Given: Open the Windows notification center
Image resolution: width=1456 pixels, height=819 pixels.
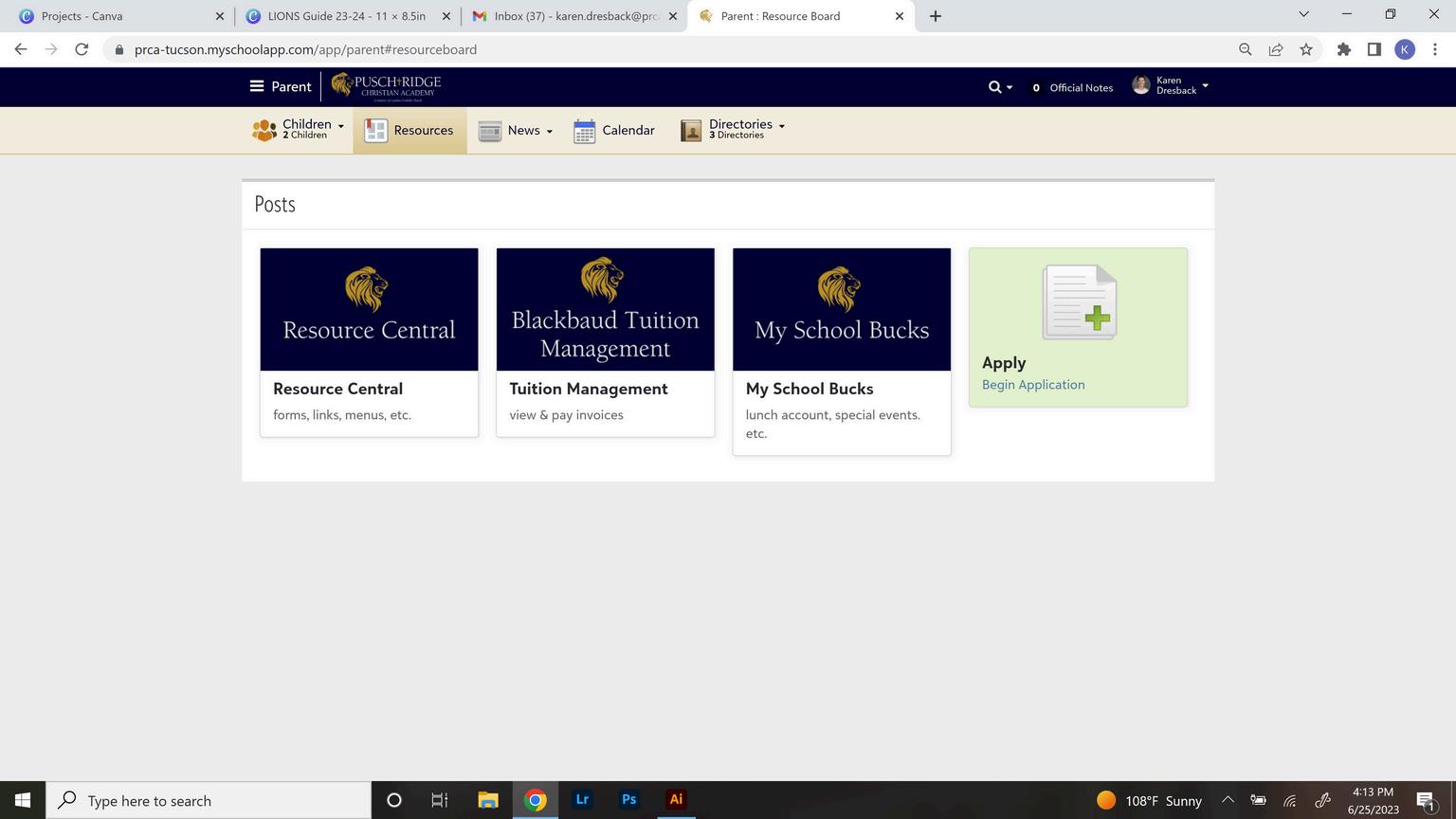Looking at the screenshot, I should (x=1427, y=800).
